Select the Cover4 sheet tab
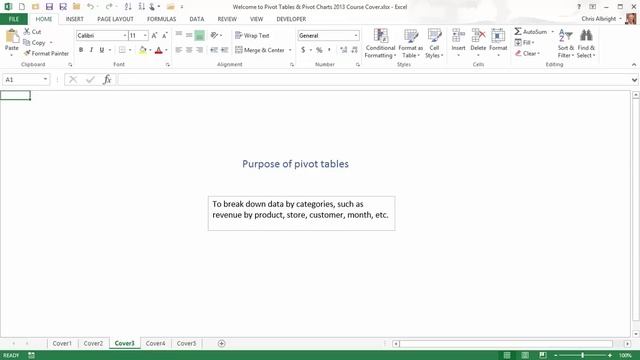Viewport: 640px width, 360px height. pyautogui.click(x=156, y=344)
